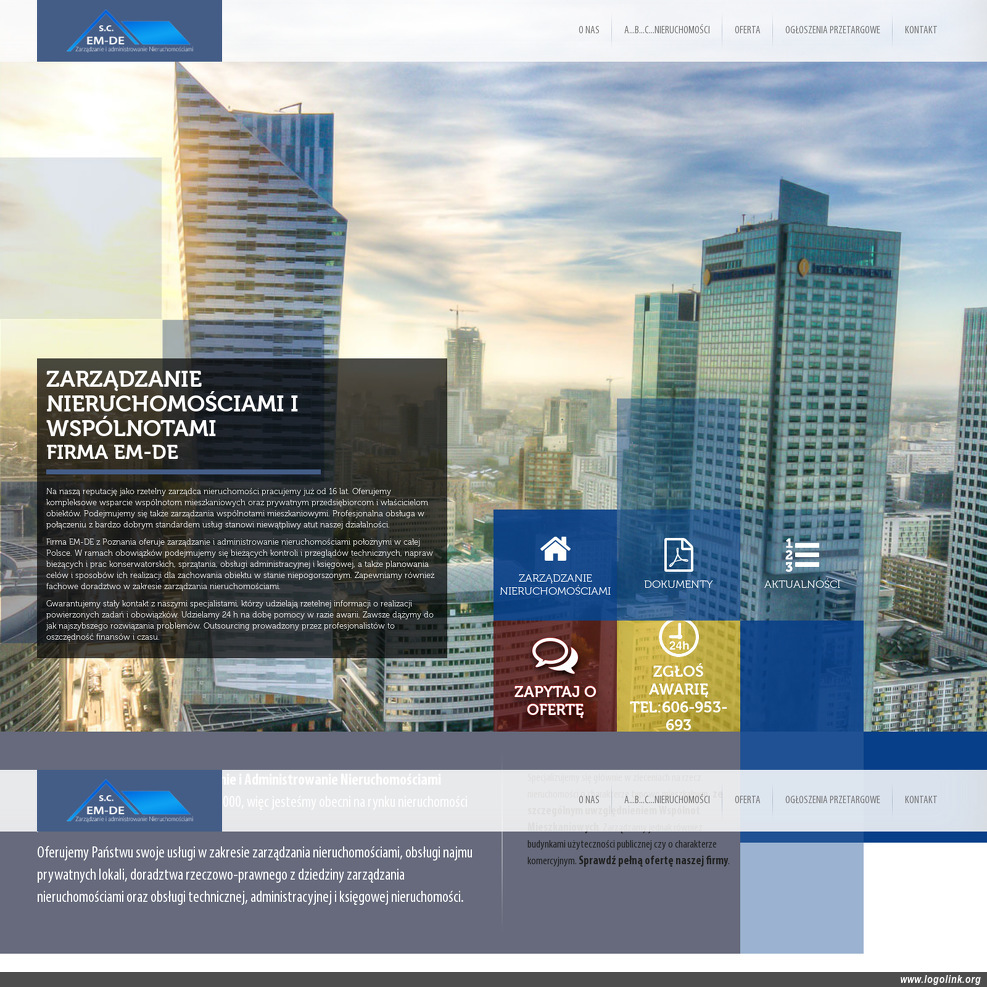Viewport: 987px width, 987px height.
Task: Open the PDF icon on the Dokumenty tile
Action: [678, 555]
